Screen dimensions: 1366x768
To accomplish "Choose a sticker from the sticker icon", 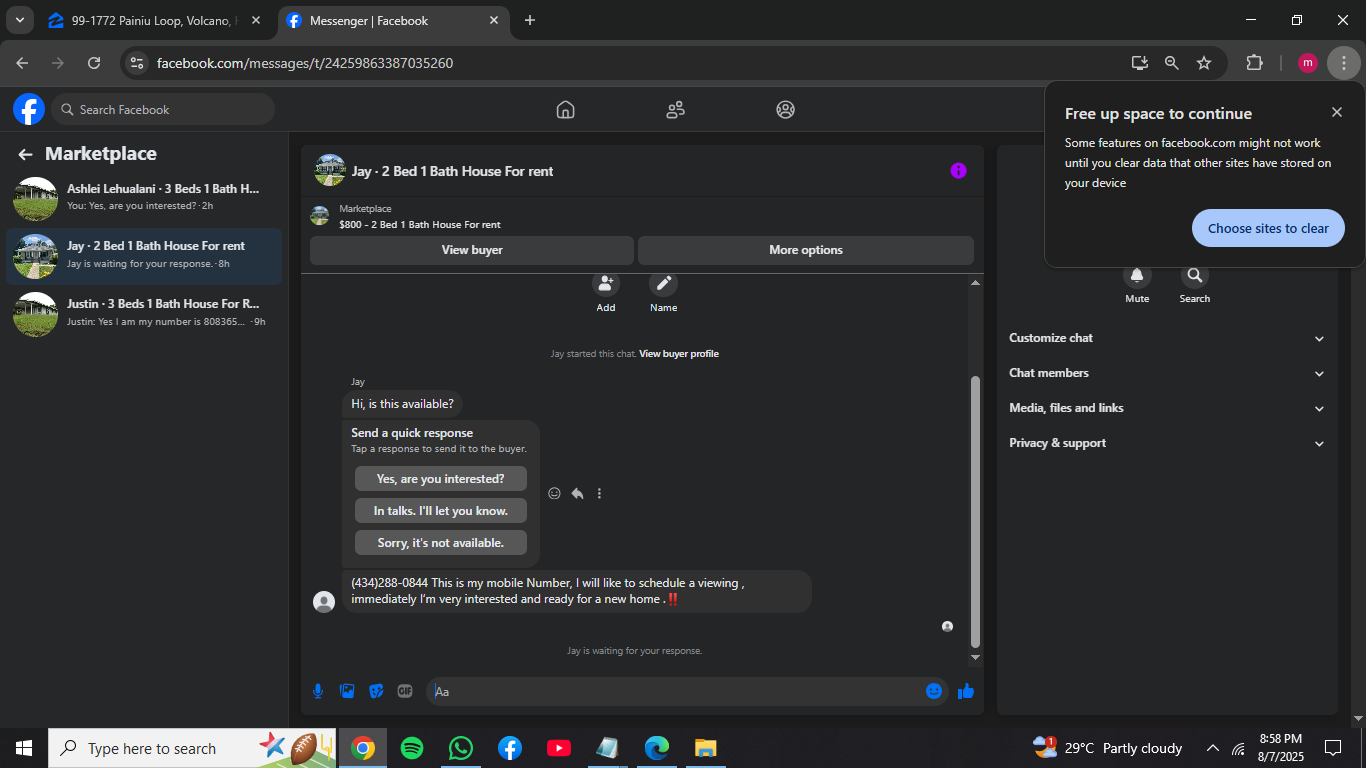I will coord(376,691).
